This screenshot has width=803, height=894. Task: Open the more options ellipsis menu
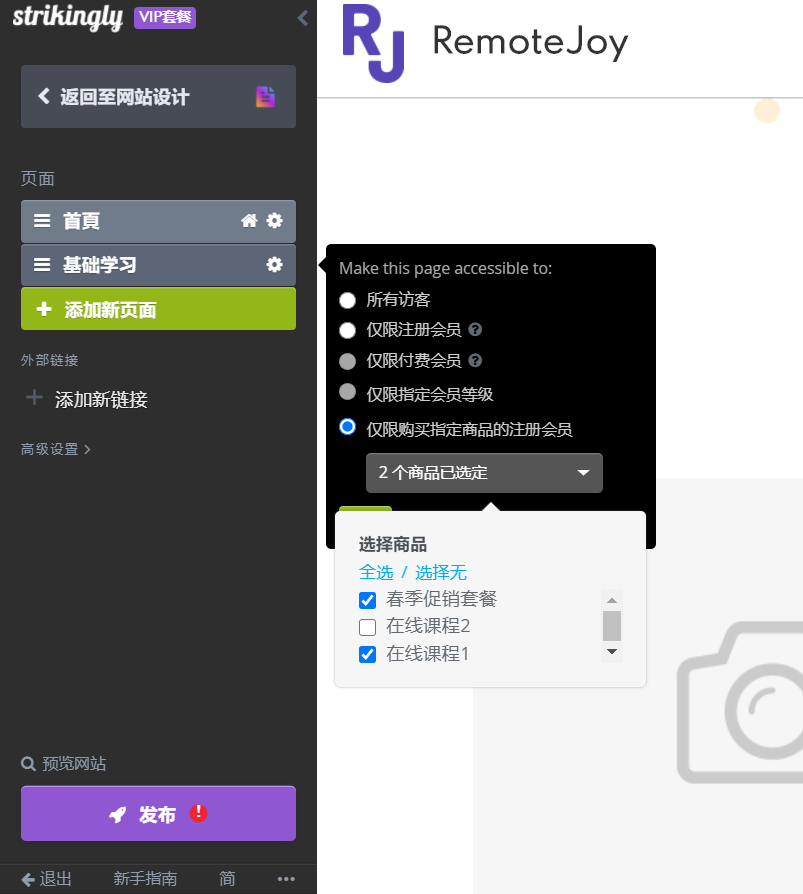click(x=286, y=879)
